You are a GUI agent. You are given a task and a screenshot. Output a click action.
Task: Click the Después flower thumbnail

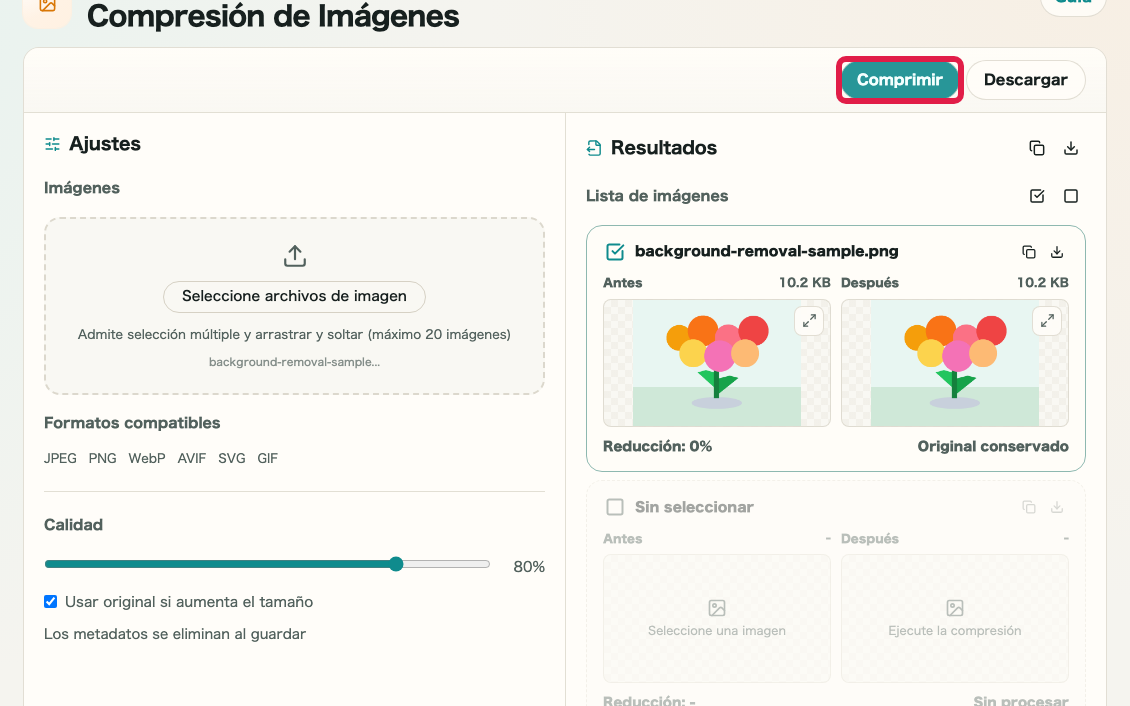(x=954, y=363)
